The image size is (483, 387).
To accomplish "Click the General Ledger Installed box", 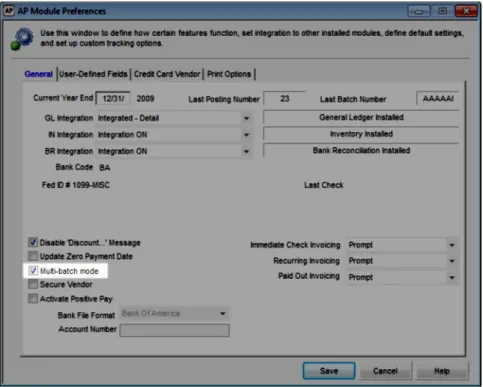I will (361, 117).
